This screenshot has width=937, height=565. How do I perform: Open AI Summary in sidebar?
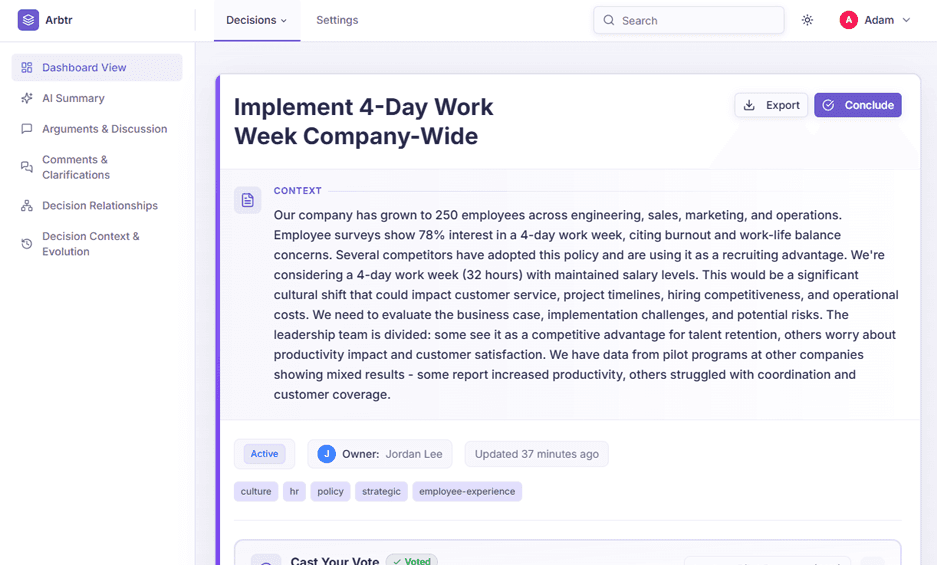coord(97,98)
